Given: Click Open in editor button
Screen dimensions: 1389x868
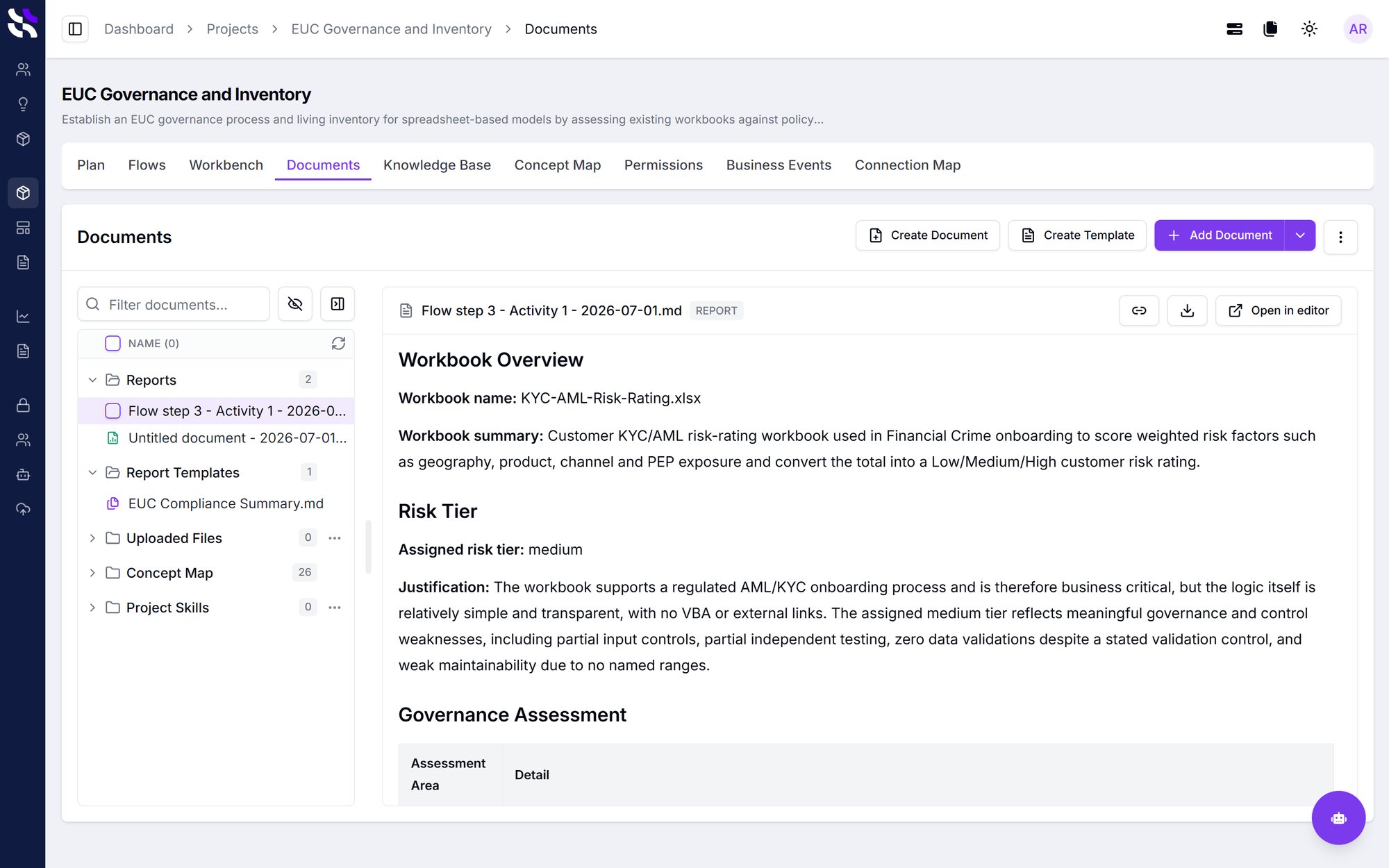Looking at the screenshot, I should (x=1279, y=310).
